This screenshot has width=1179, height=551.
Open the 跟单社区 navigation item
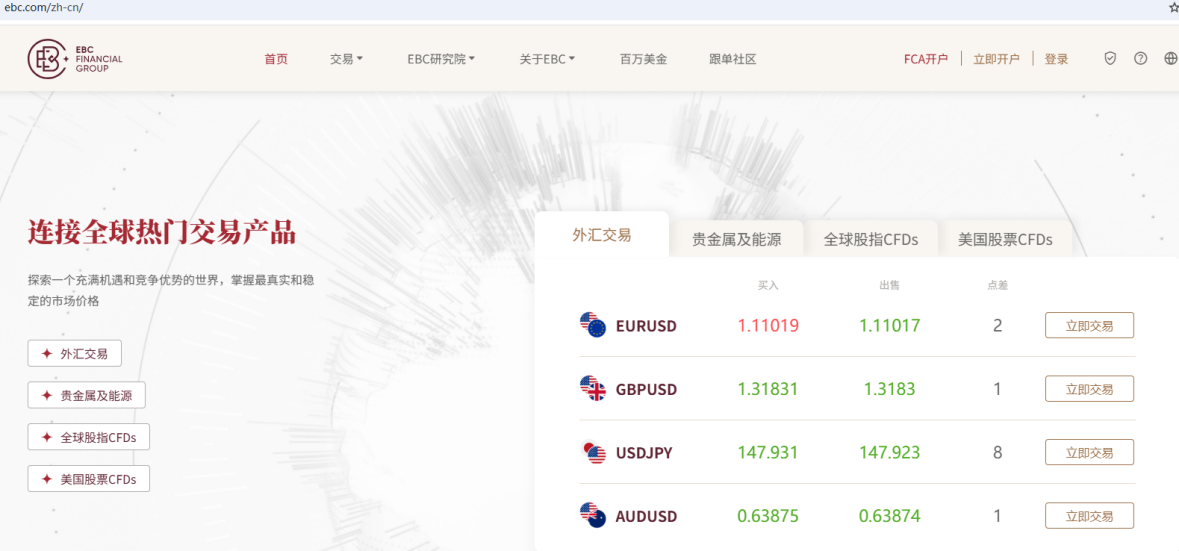coord(732,59)
